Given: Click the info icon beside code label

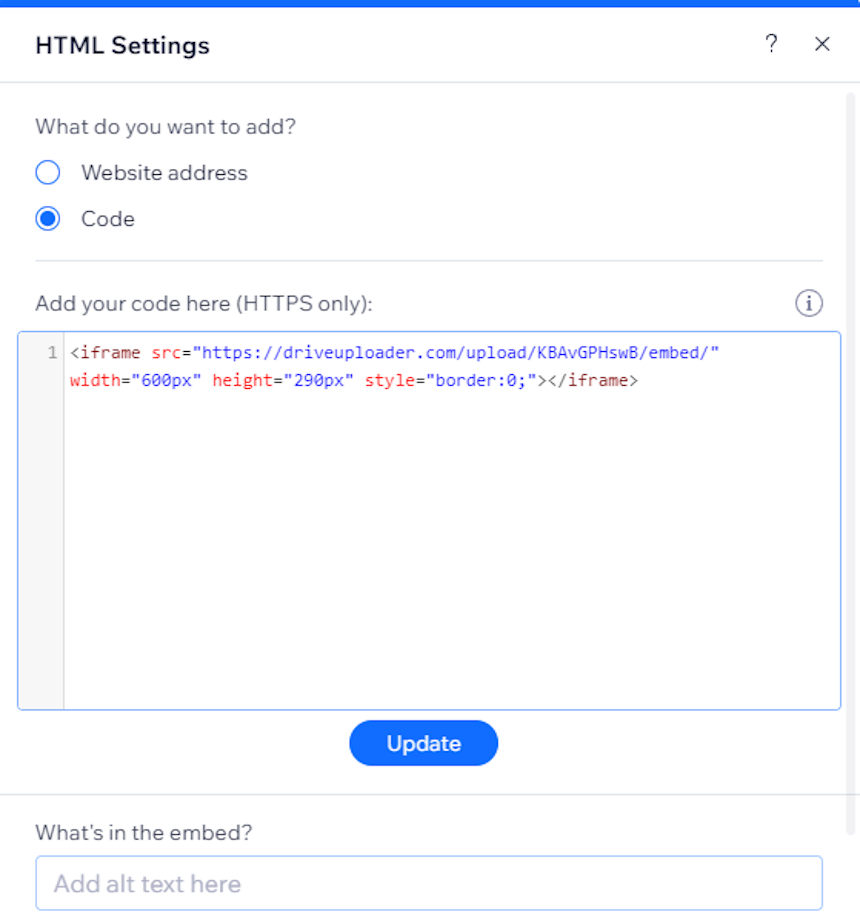Looking at the screenshot, I should [809, 304].
